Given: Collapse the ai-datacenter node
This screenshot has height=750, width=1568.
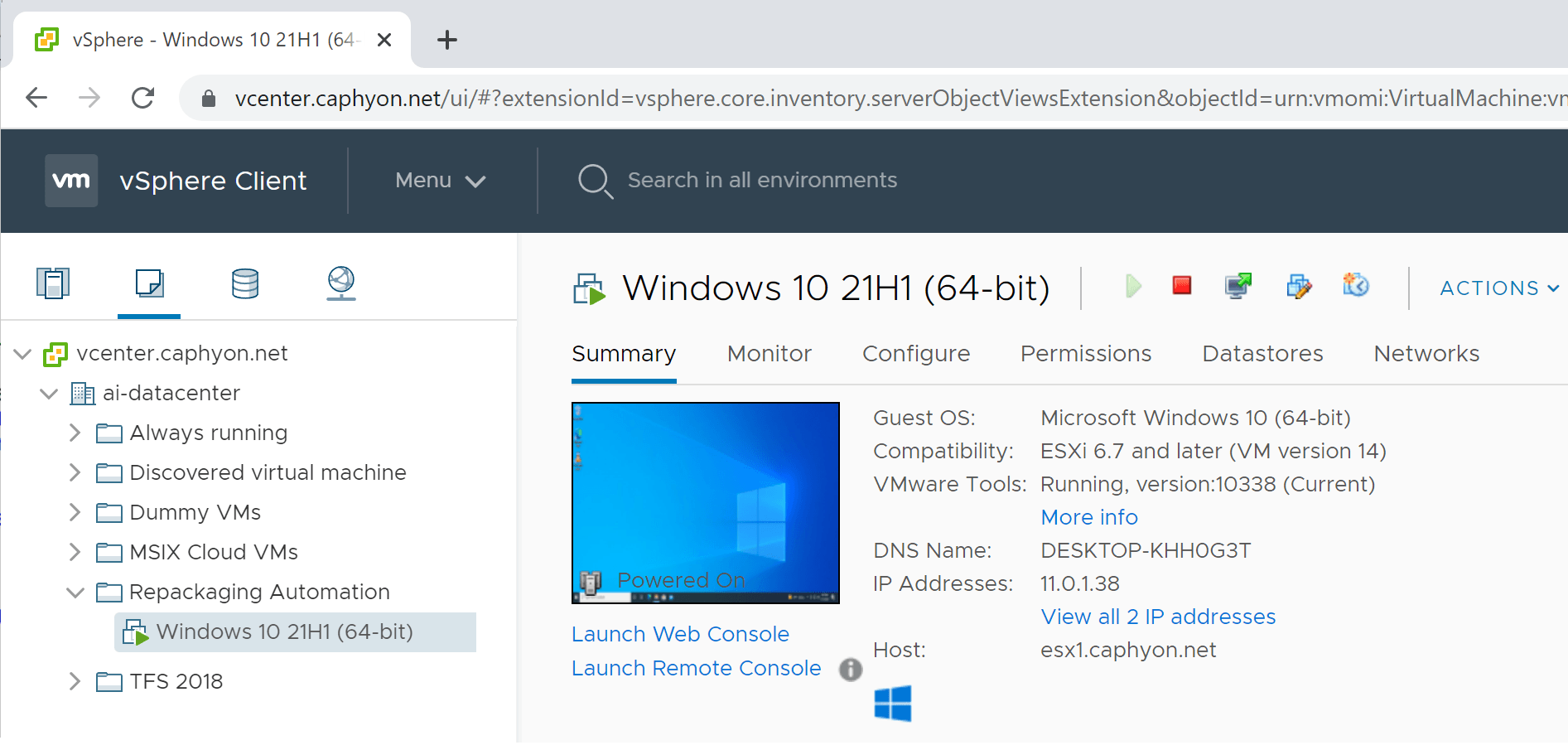Looking at the screenshot, I should 49,393.
